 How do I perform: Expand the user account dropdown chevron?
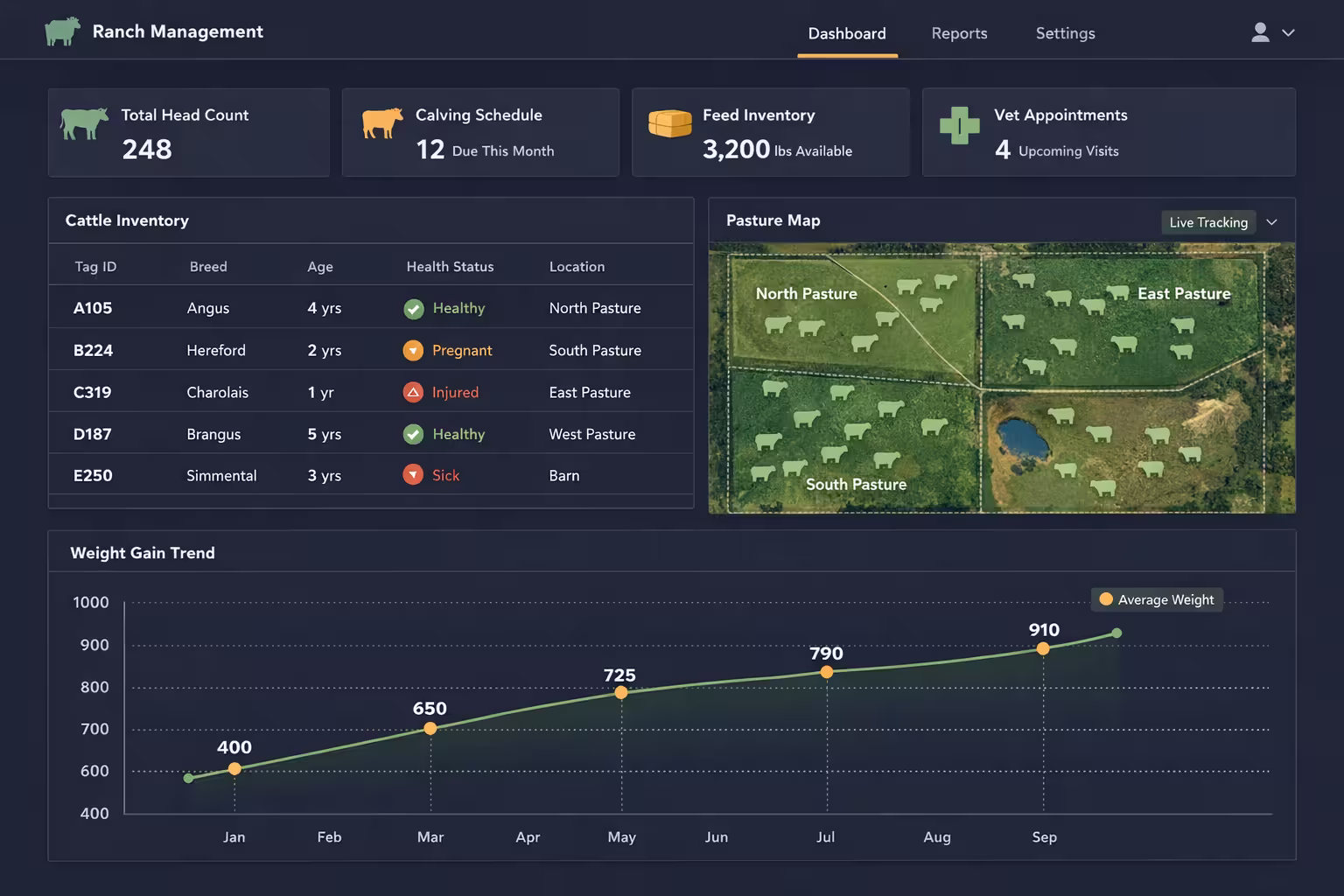1288,32
